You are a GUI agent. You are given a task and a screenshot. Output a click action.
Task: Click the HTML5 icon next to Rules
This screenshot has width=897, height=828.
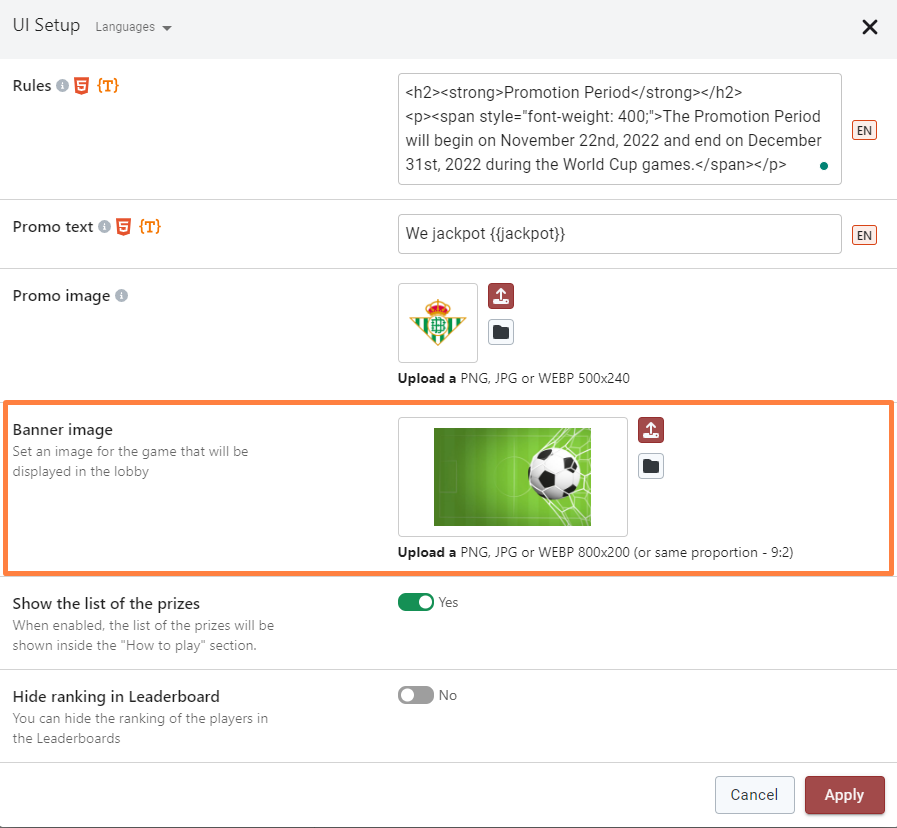pos(82,87)
